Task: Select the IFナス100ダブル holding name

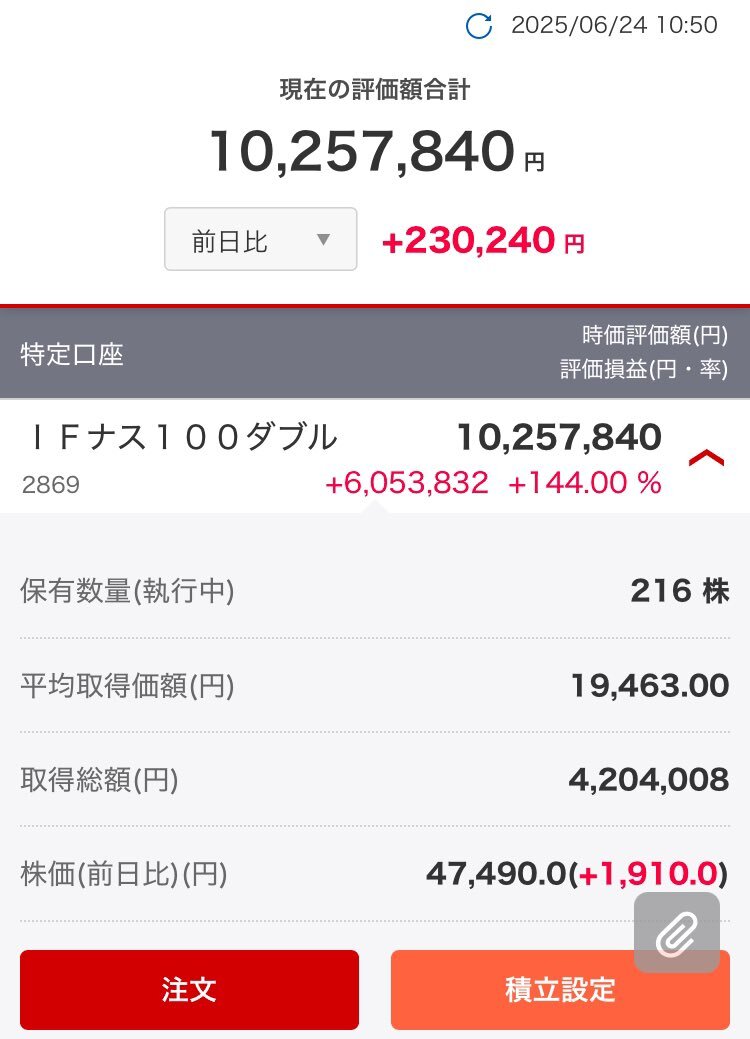Action: click(183, 438)
